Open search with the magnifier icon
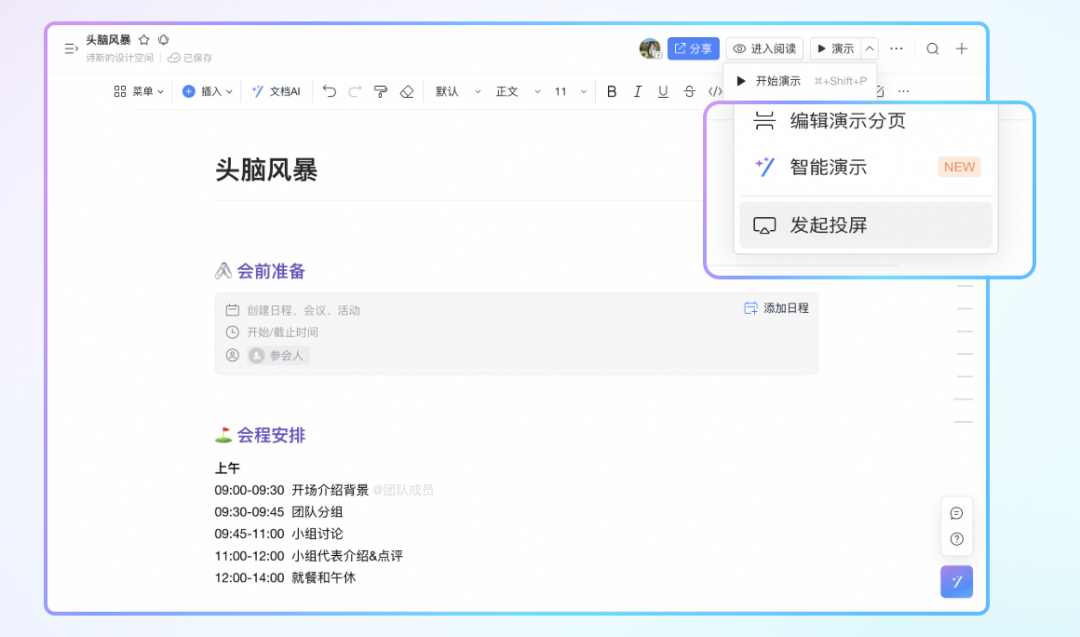Image resolution: width=1080 pixels, height=637 pixels. click(932, 48)
